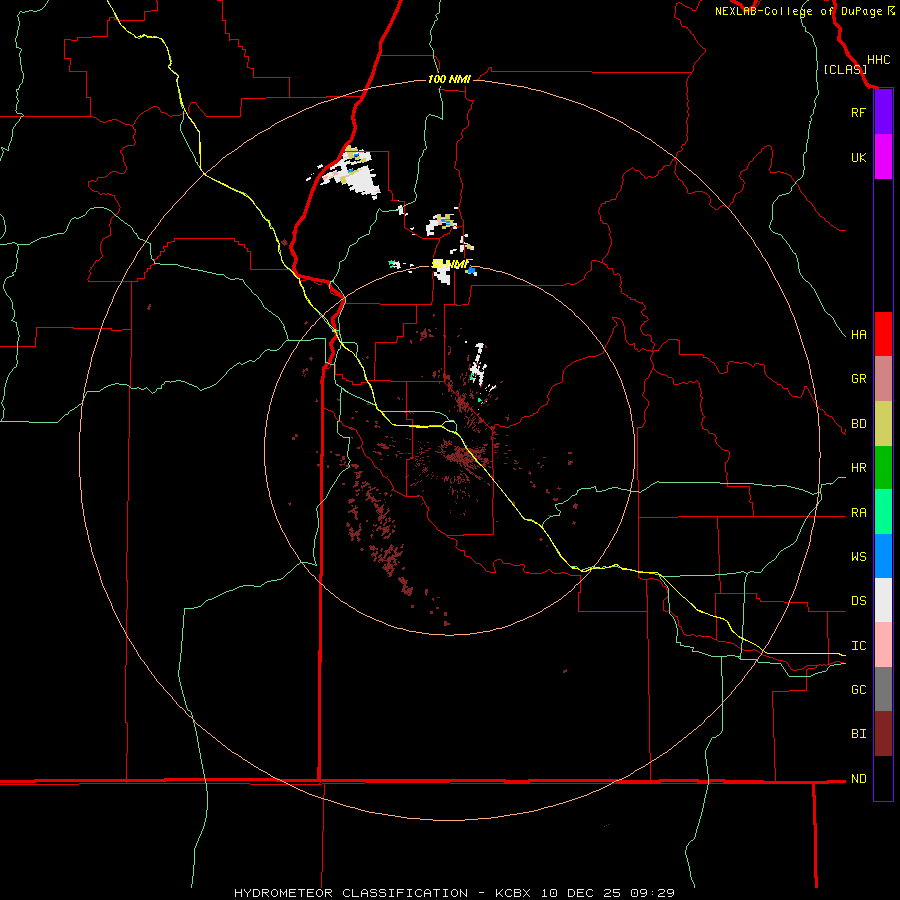
Task: Click the BI legend label
Action: pyautogui.click(x=859, y=734)
